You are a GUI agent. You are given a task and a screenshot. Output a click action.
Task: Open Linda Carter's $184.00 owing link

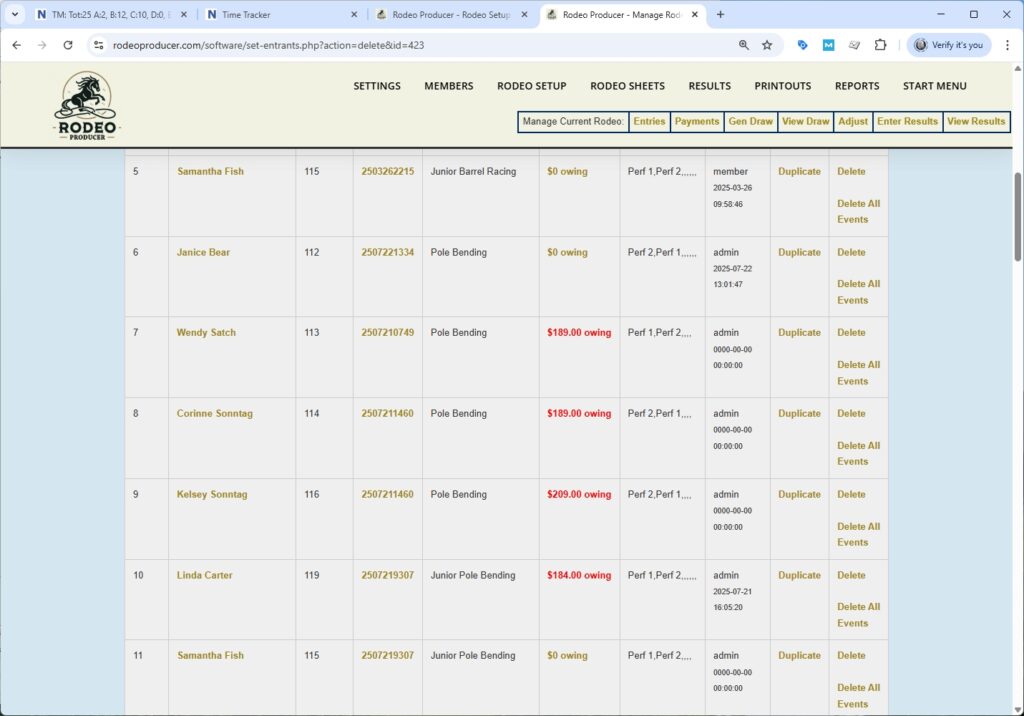[579, 575]
